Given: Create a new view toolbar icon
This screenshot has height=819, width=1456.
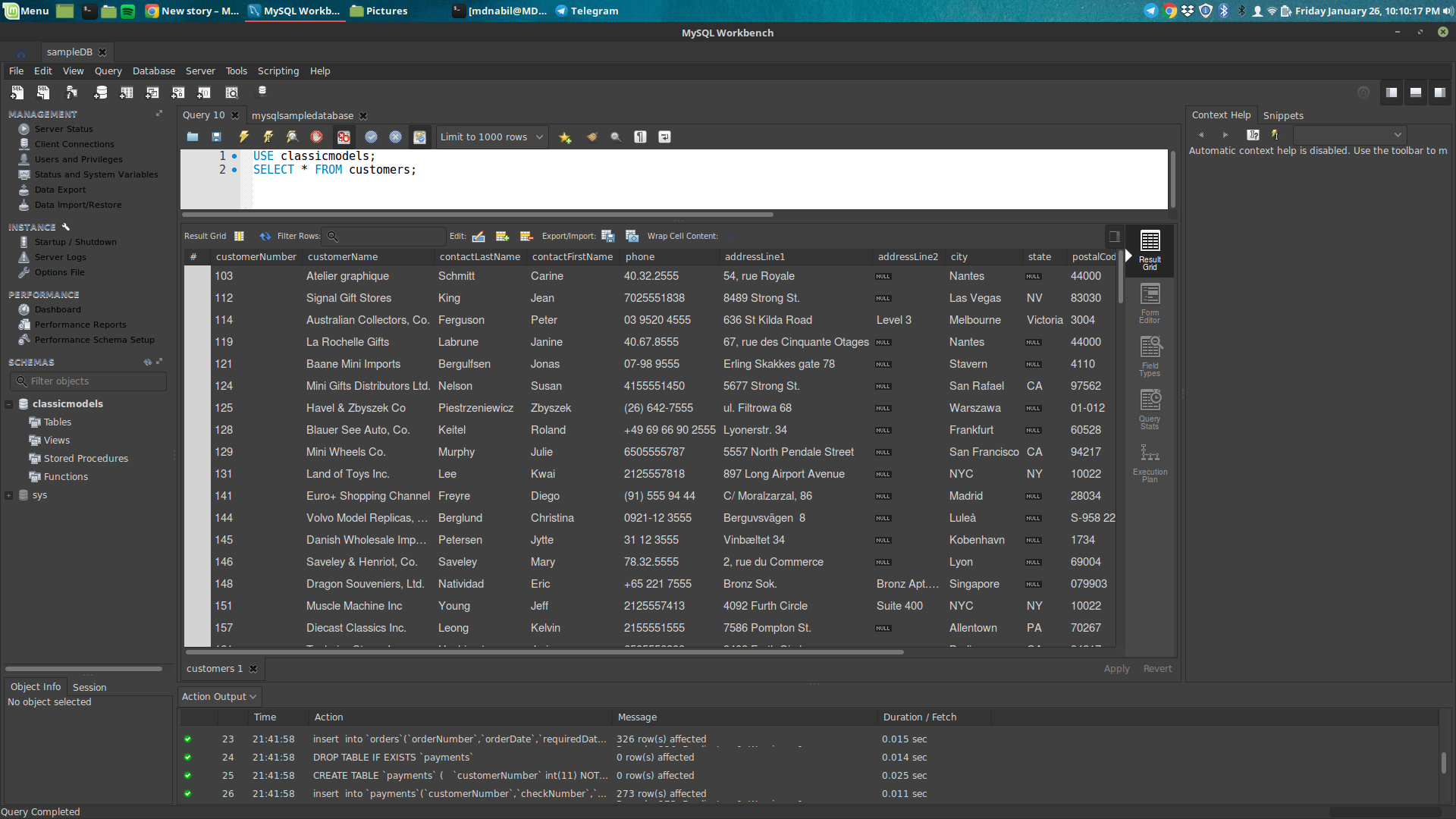Looking at the screenshot, I should (x=152, y=93).
